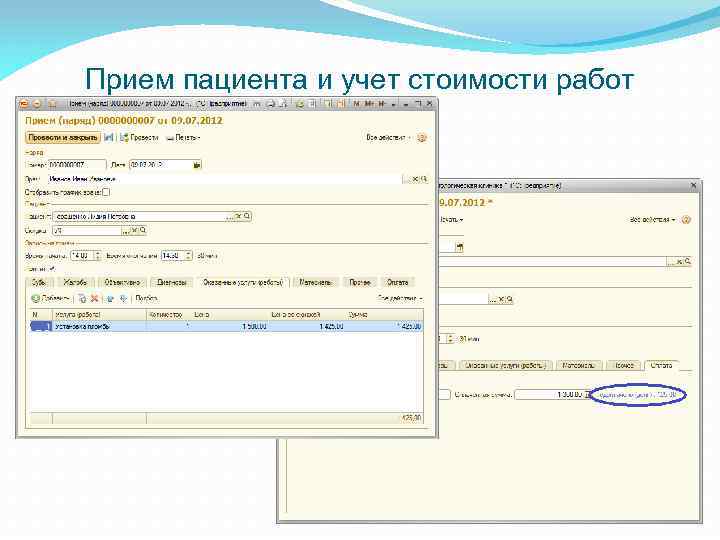Switch to the Объективно tab
This screenshot has width=720, height=540.
122,282
